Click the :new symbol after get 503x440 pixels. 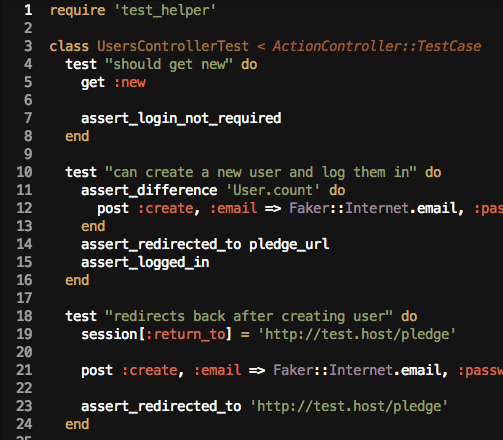tap(130, 82)
